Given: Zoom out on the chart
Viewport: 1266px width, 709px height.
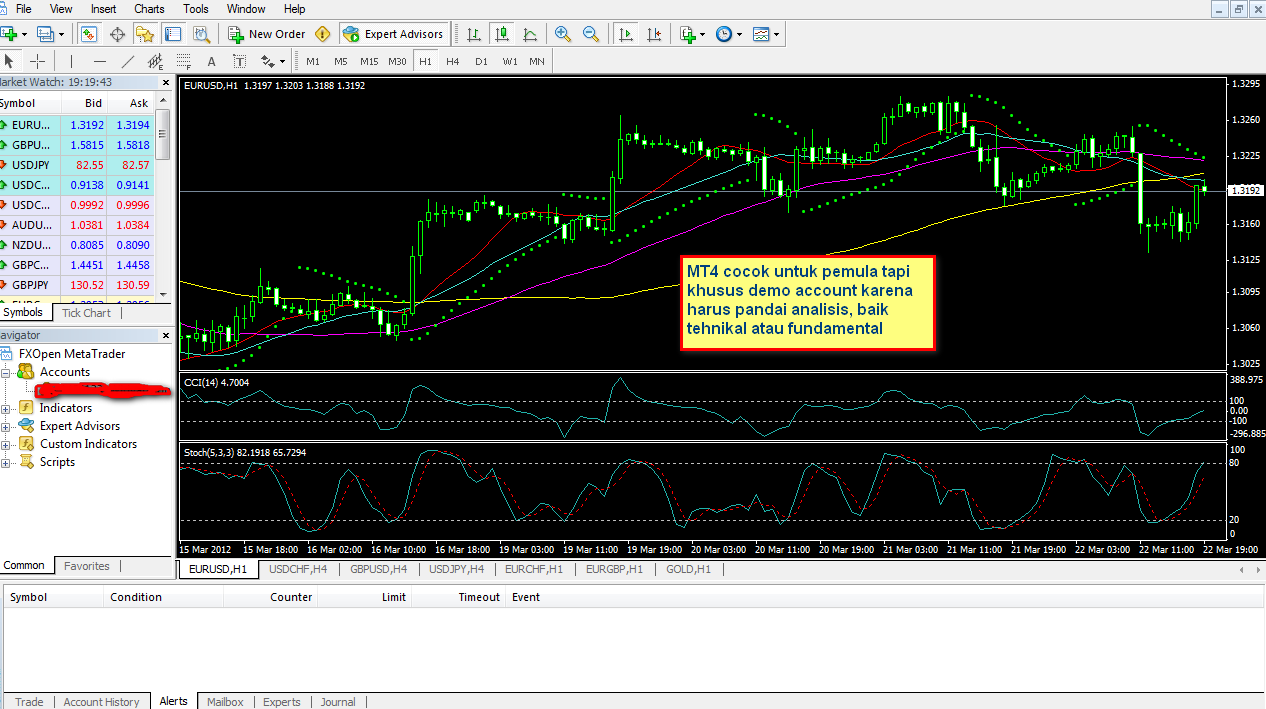Looking at the screenshot, I should [x=591, y=34].
